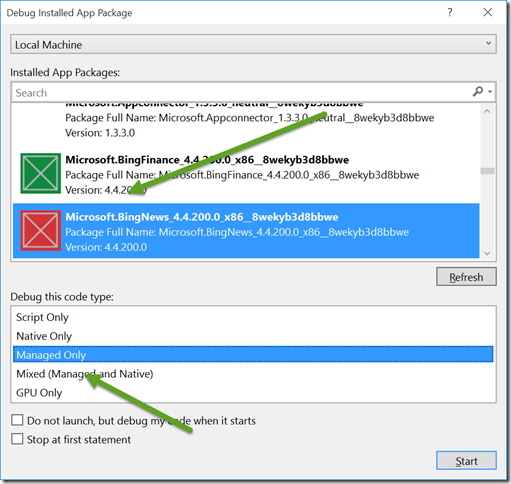Open the Local Machine connection dropdown

[253, 44]
